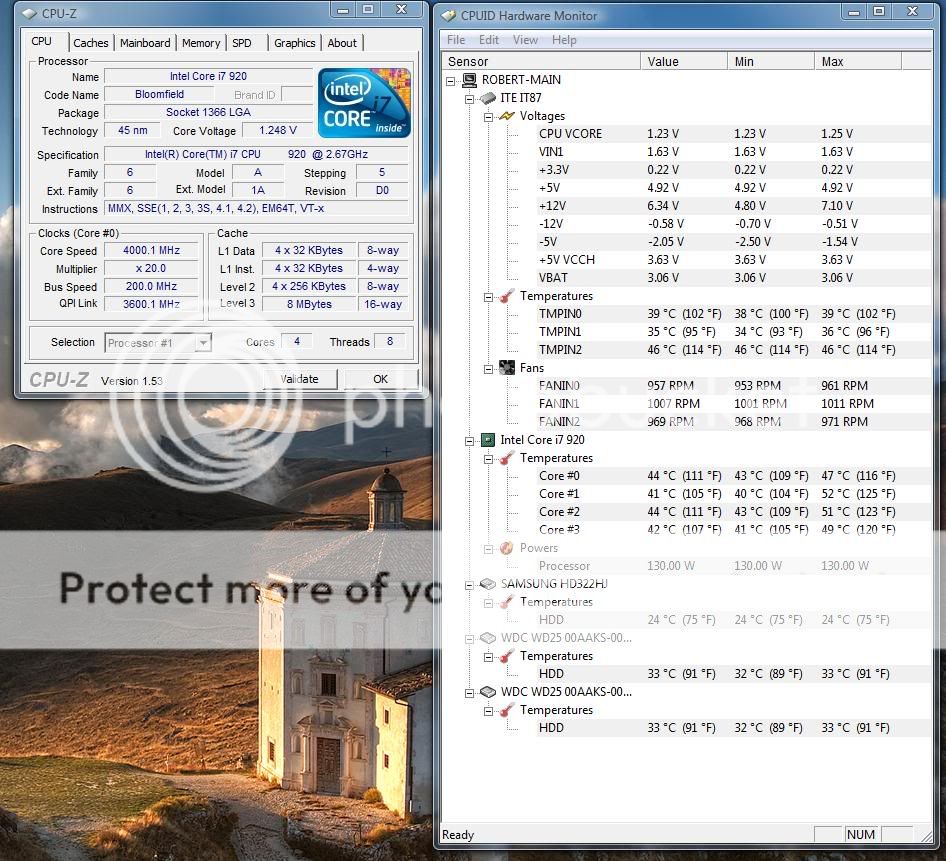Click the OK button in CPU-Z
This screenshot has height=861, width=946.
tap(381, 379)
